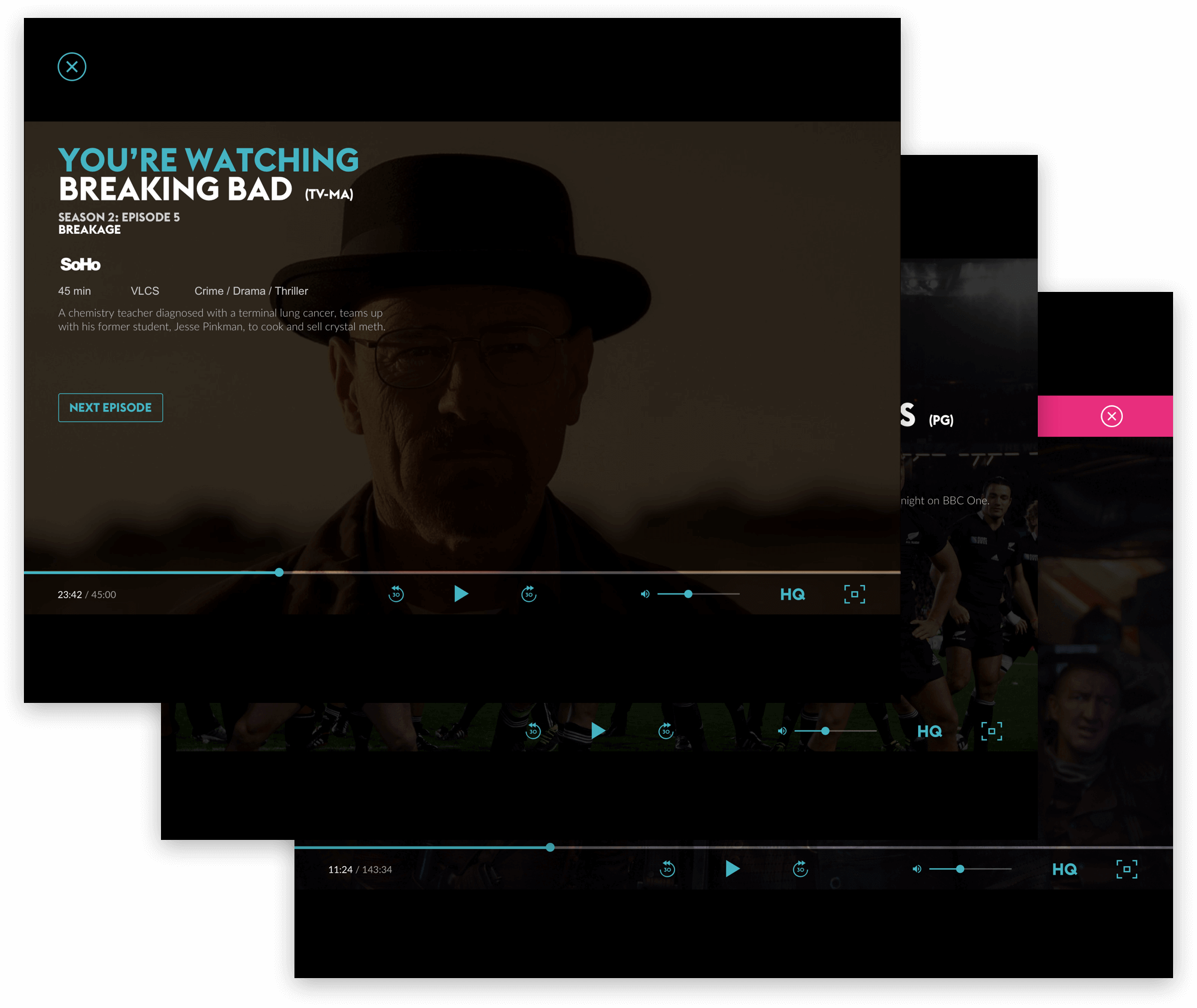
Task: Play video in the rugby player window
Action: point(598,731)
